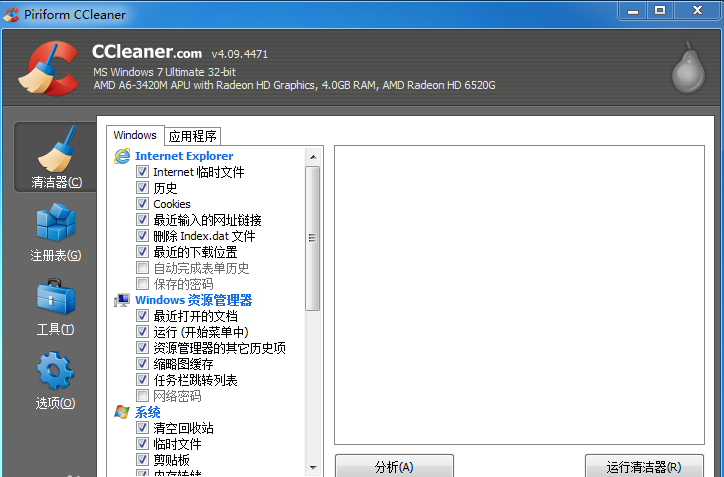
Task: Click inside the empty results pane
Action: 519,296
